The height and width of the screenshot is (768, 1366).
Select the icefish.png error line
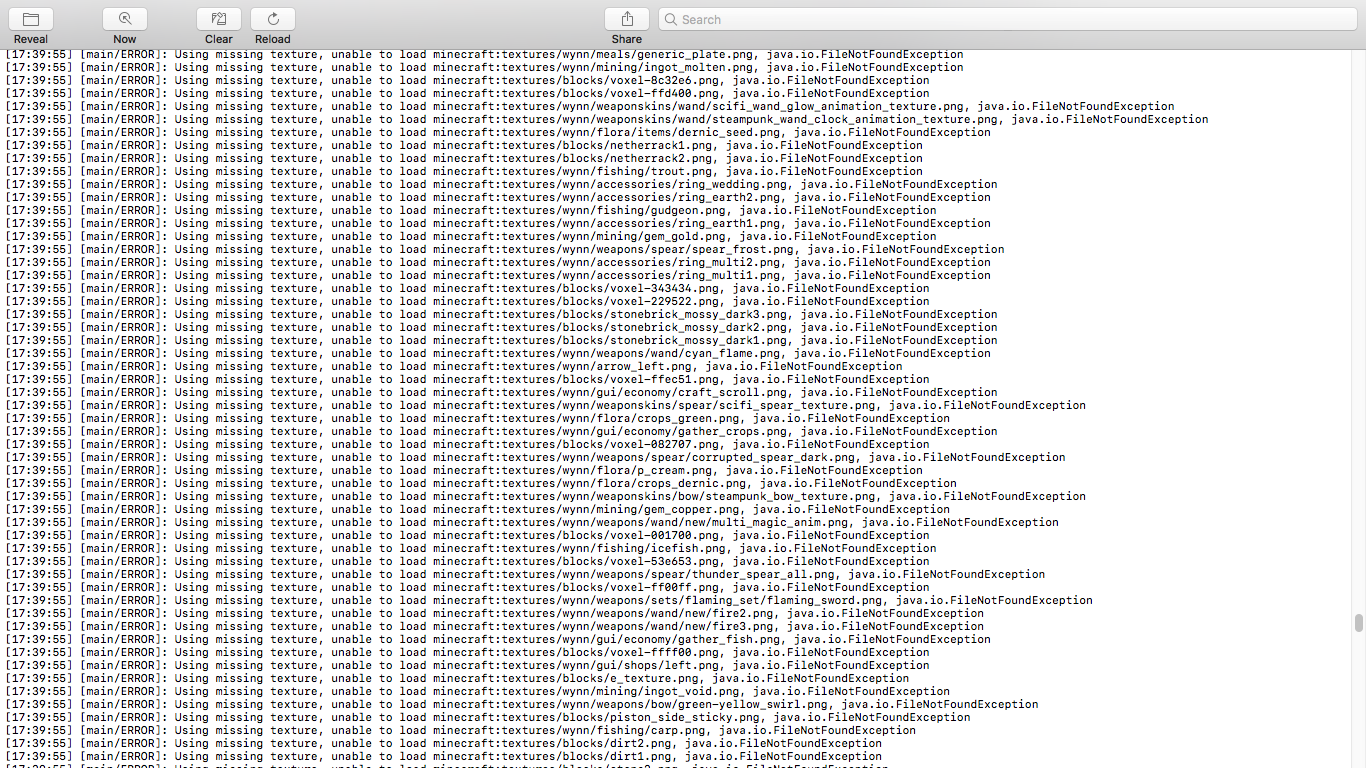(471, 549)
